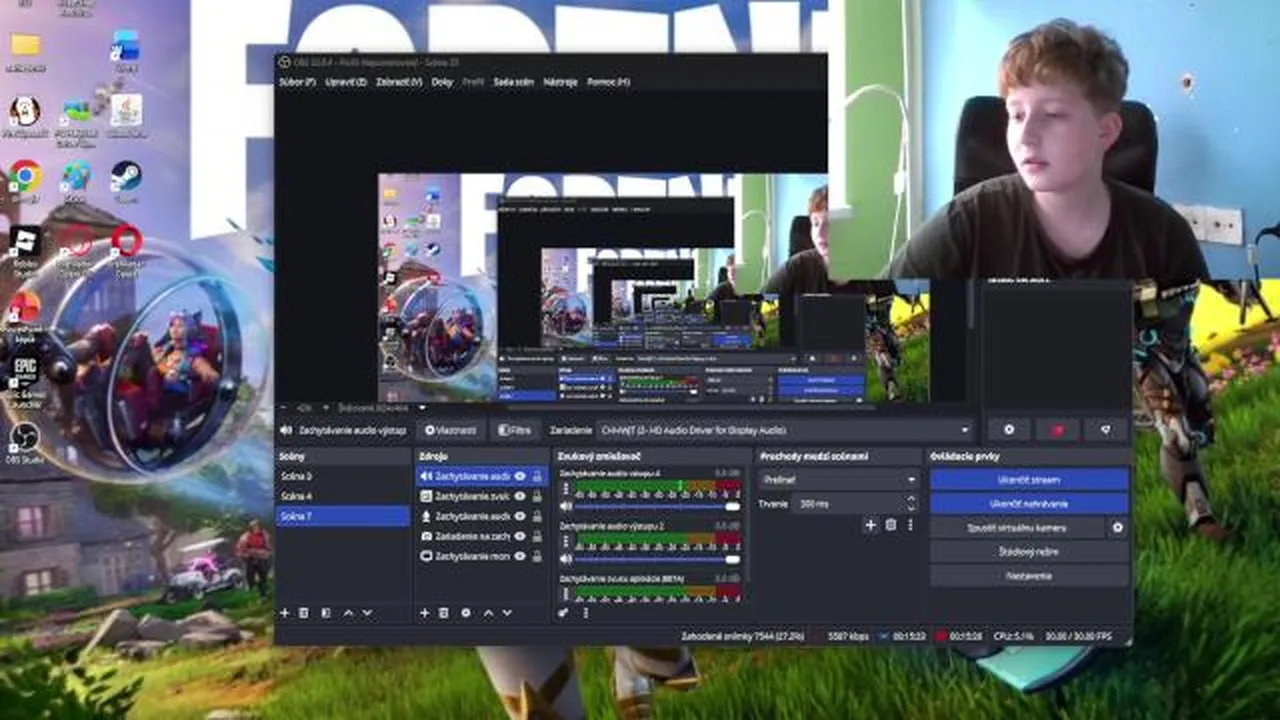Image resolution: width=1280 pixels, height=720 pixels.
Task: Open the Upraviť menu
Action: click(346, 82)
